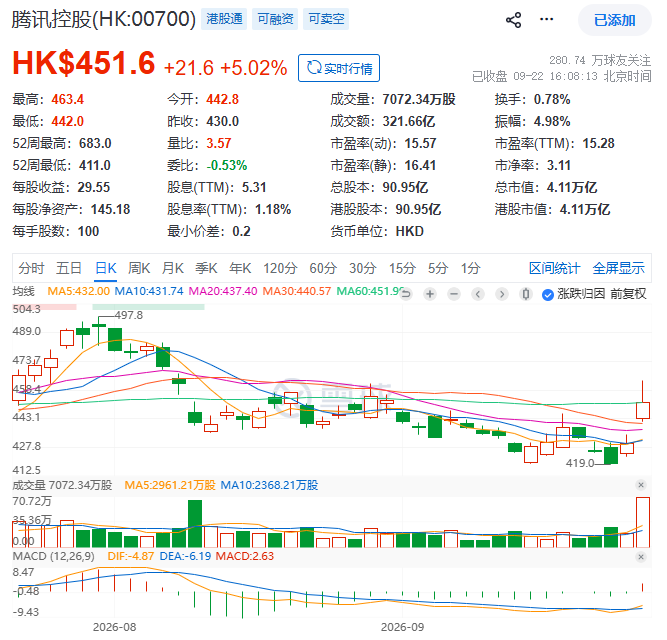Click the latest tall red volume bar
The width and height of the screenshot is (667, 640).
643,522
